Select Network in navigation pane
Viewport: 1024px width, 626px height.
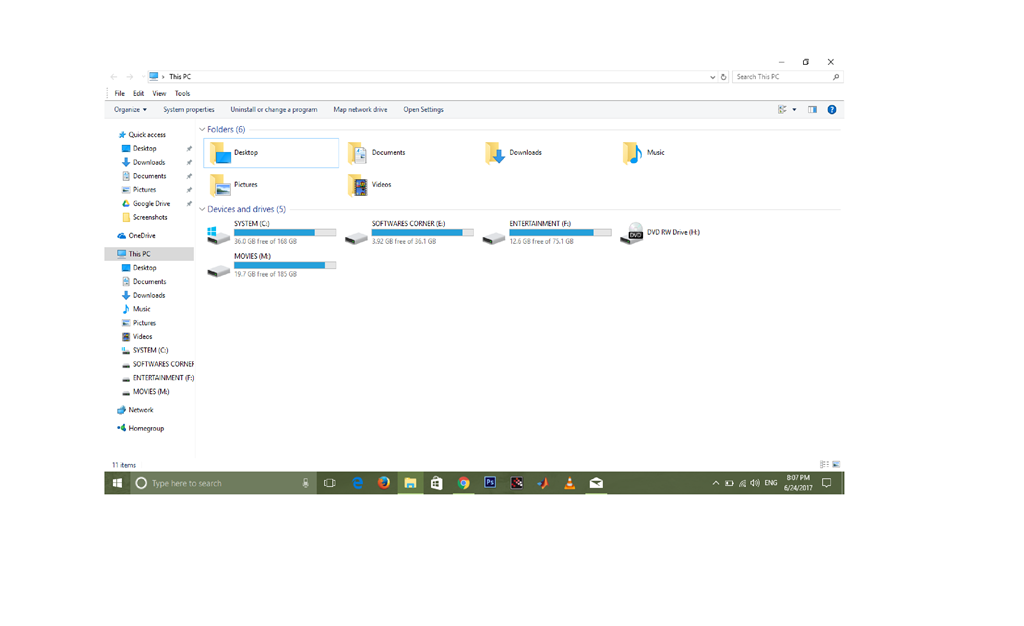coord(140,410)
